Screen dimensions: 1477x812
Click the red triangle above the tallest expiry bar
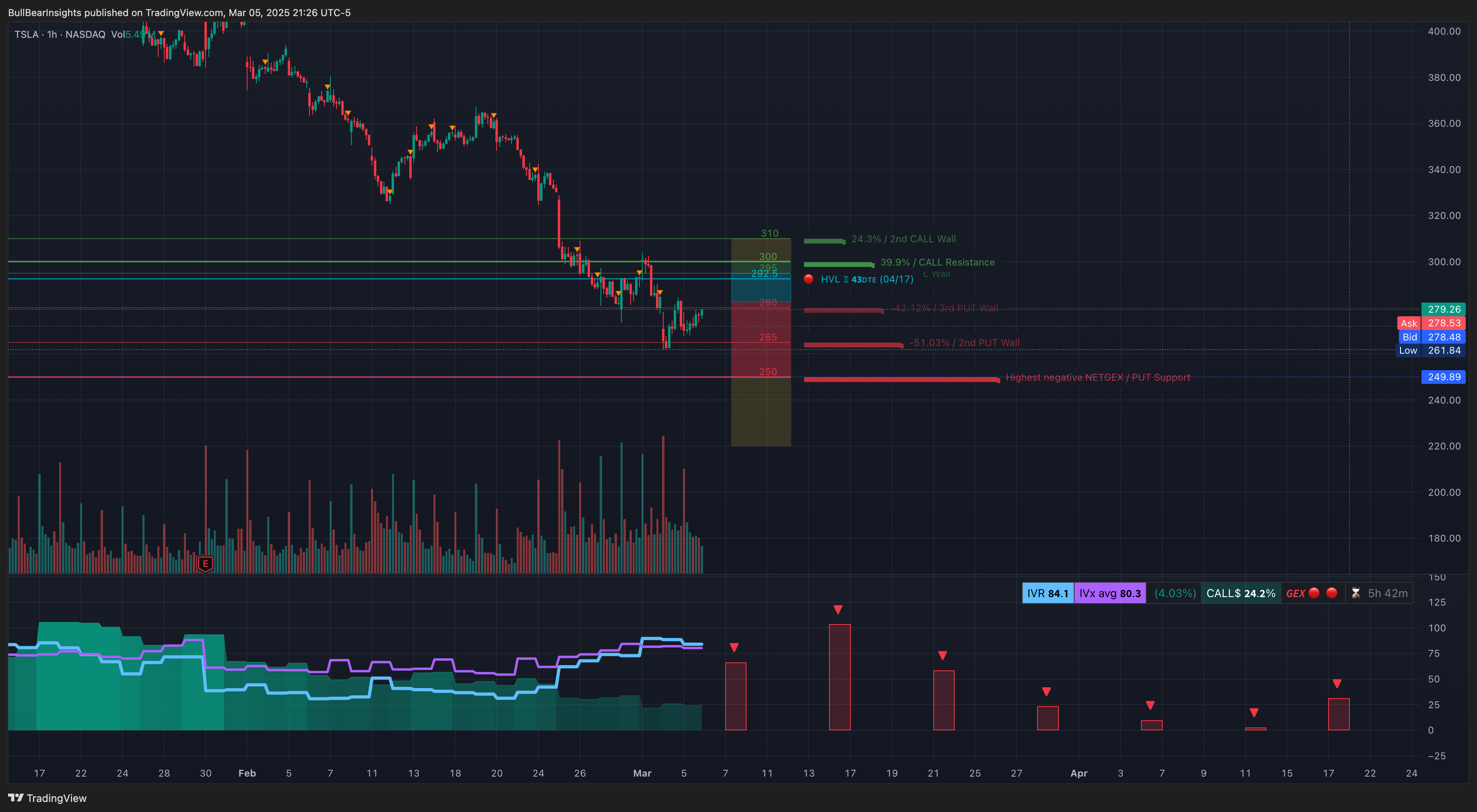(x=838, y=610)
